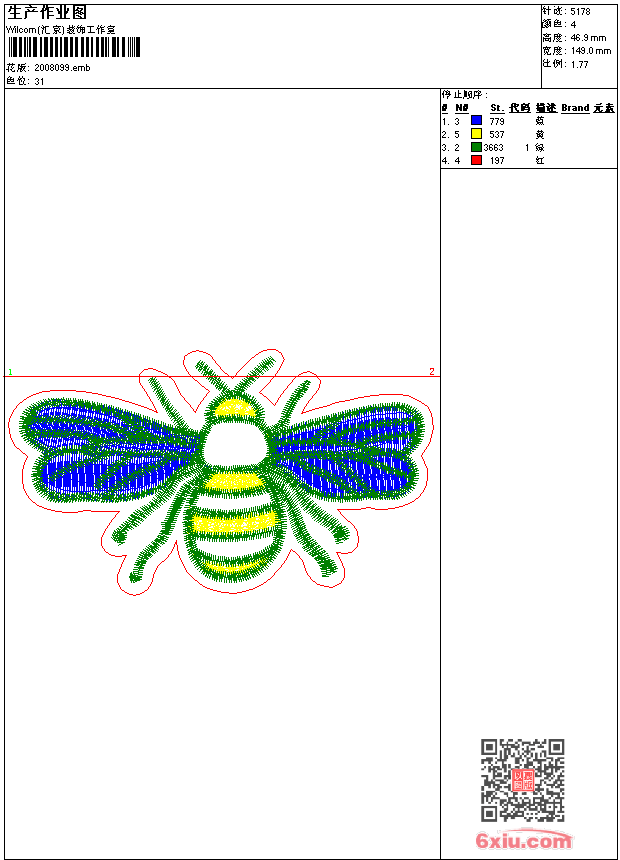
Task: Click the stitch count 197 in row 4
Action: pos(497,161)
